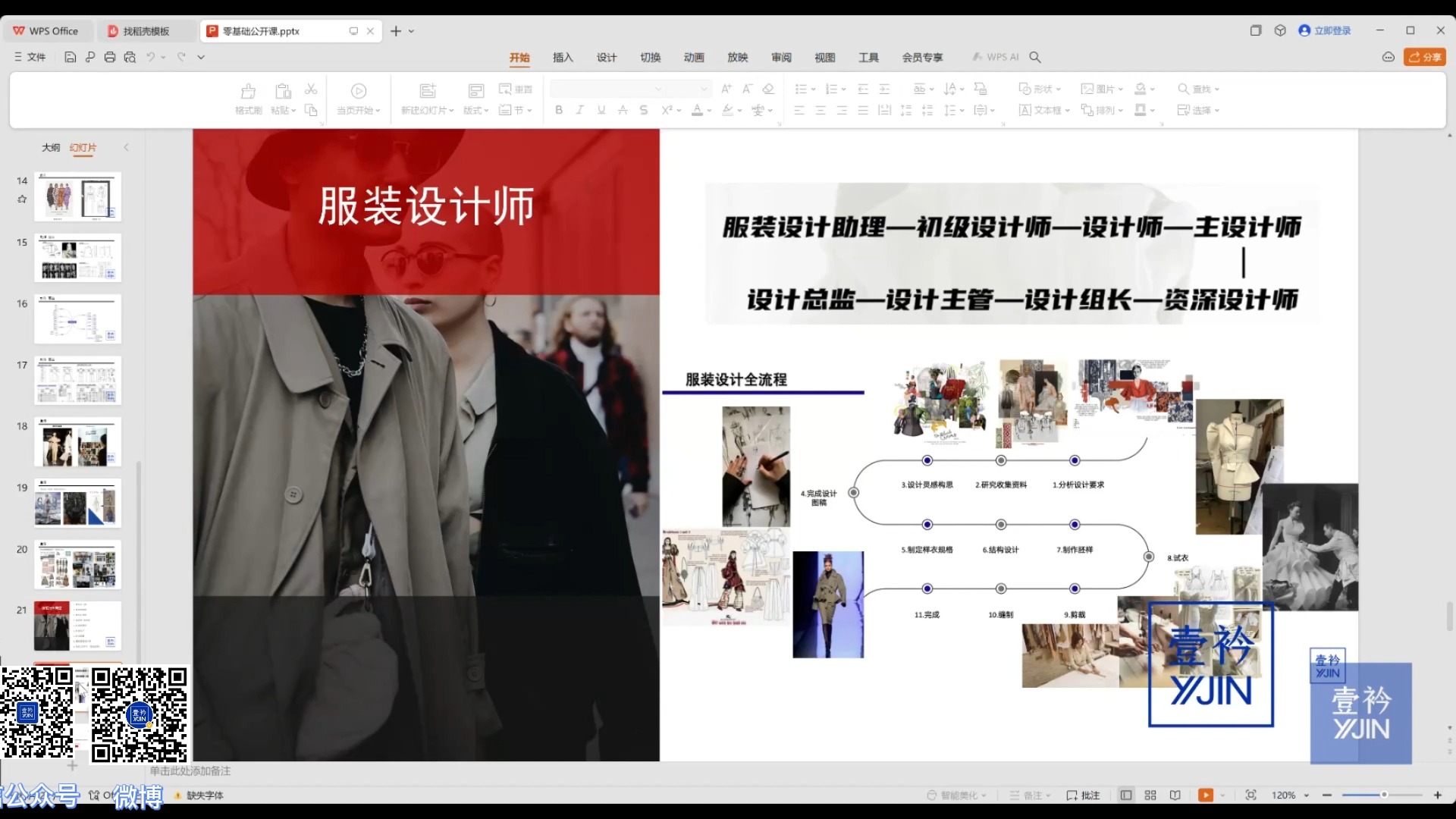Toggle Bold formatting
The height and width of the screenshot is (819, 1456).
coord(559,110)
